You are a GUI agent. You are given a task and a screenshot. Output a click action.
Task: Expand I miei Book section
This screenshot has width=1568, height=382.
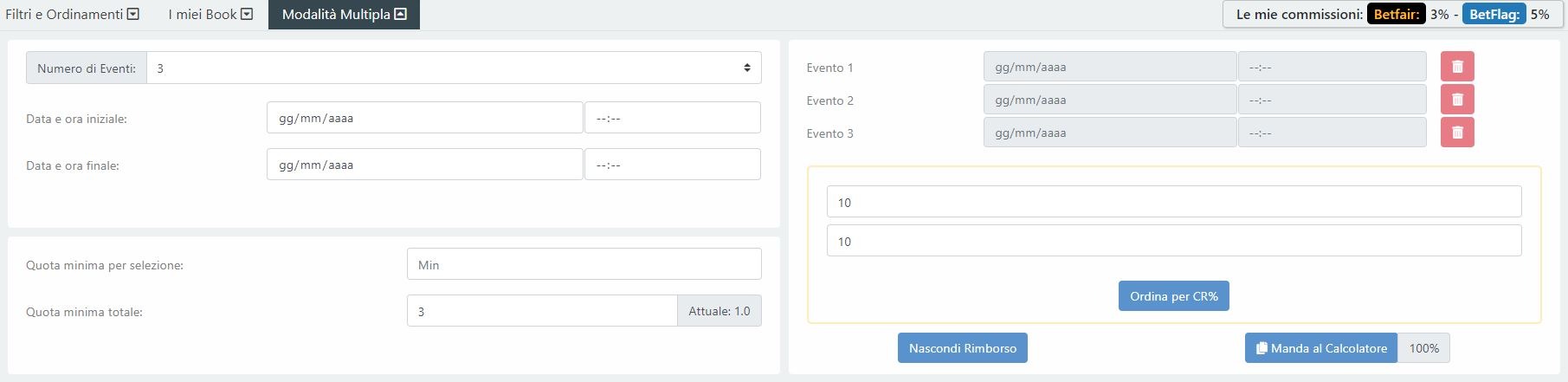click(x=247, y=14)
